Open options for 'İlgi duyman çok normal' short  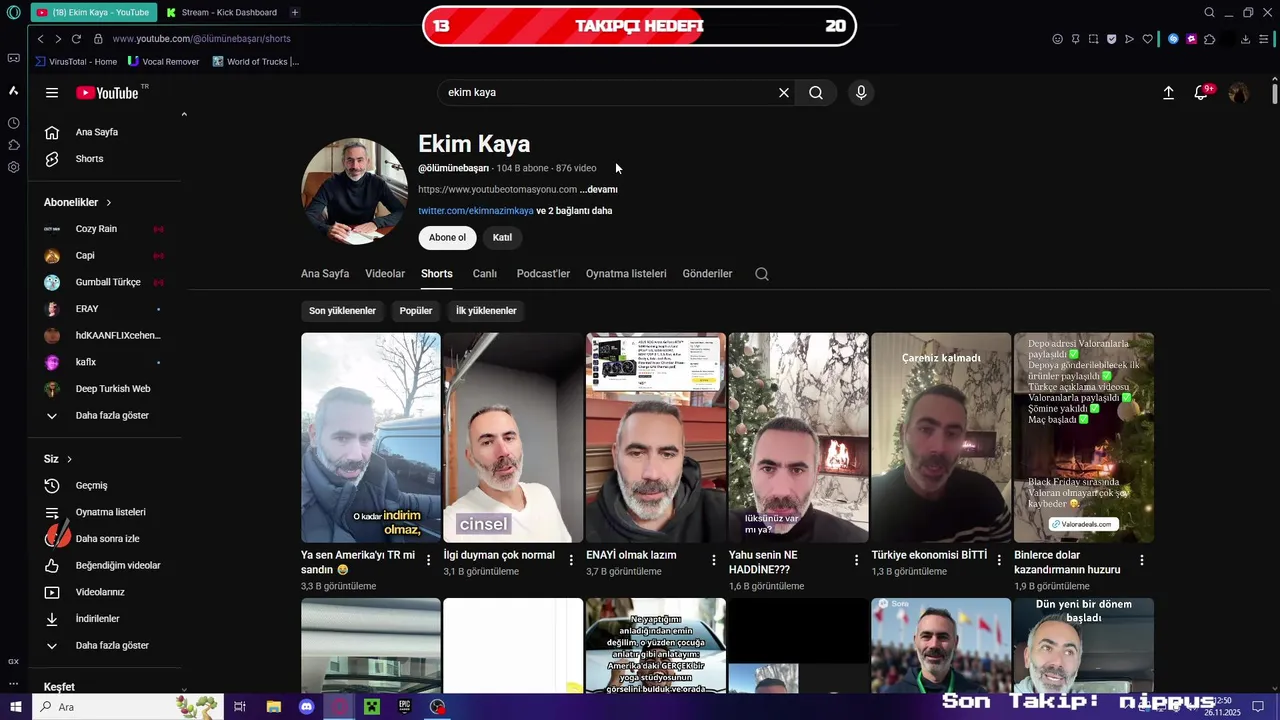coord(572,560)
